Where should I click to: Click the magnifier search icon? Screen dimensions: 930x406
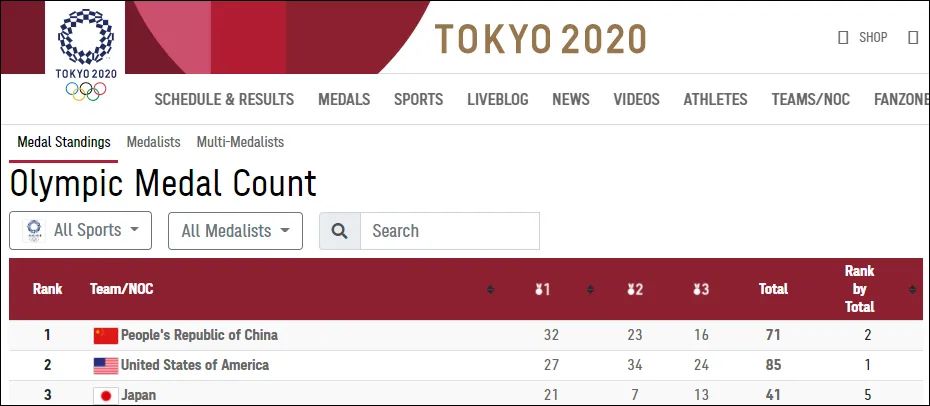coord(340,231)
